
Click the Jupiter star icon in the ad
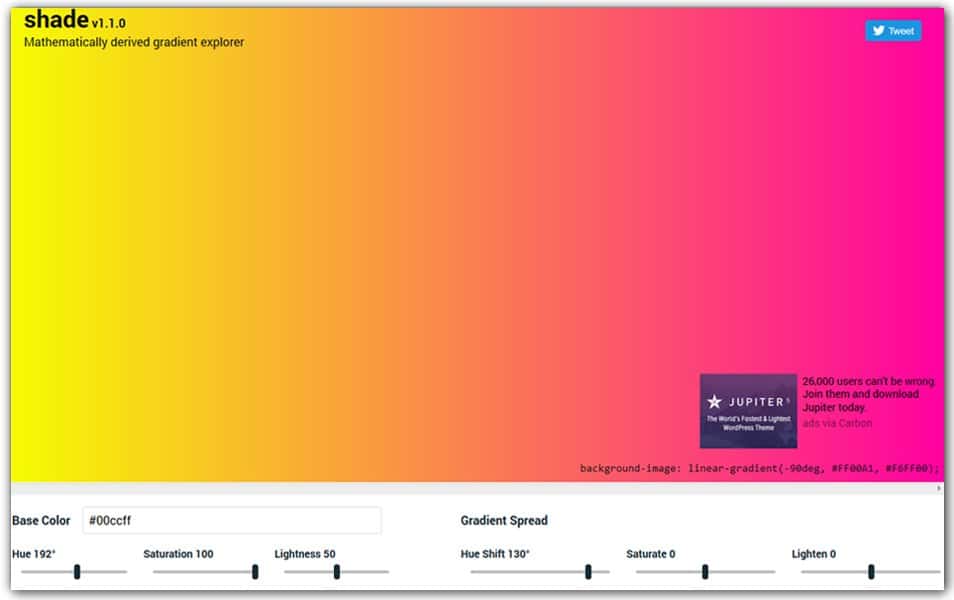pos(716,398)
